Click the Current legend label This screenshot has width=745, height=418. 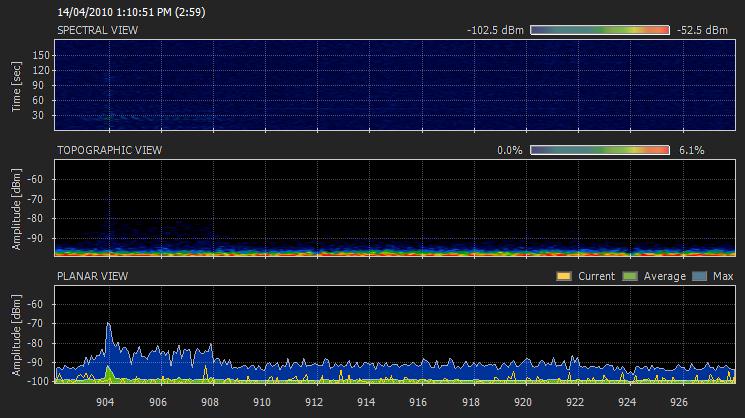point(596,276)
